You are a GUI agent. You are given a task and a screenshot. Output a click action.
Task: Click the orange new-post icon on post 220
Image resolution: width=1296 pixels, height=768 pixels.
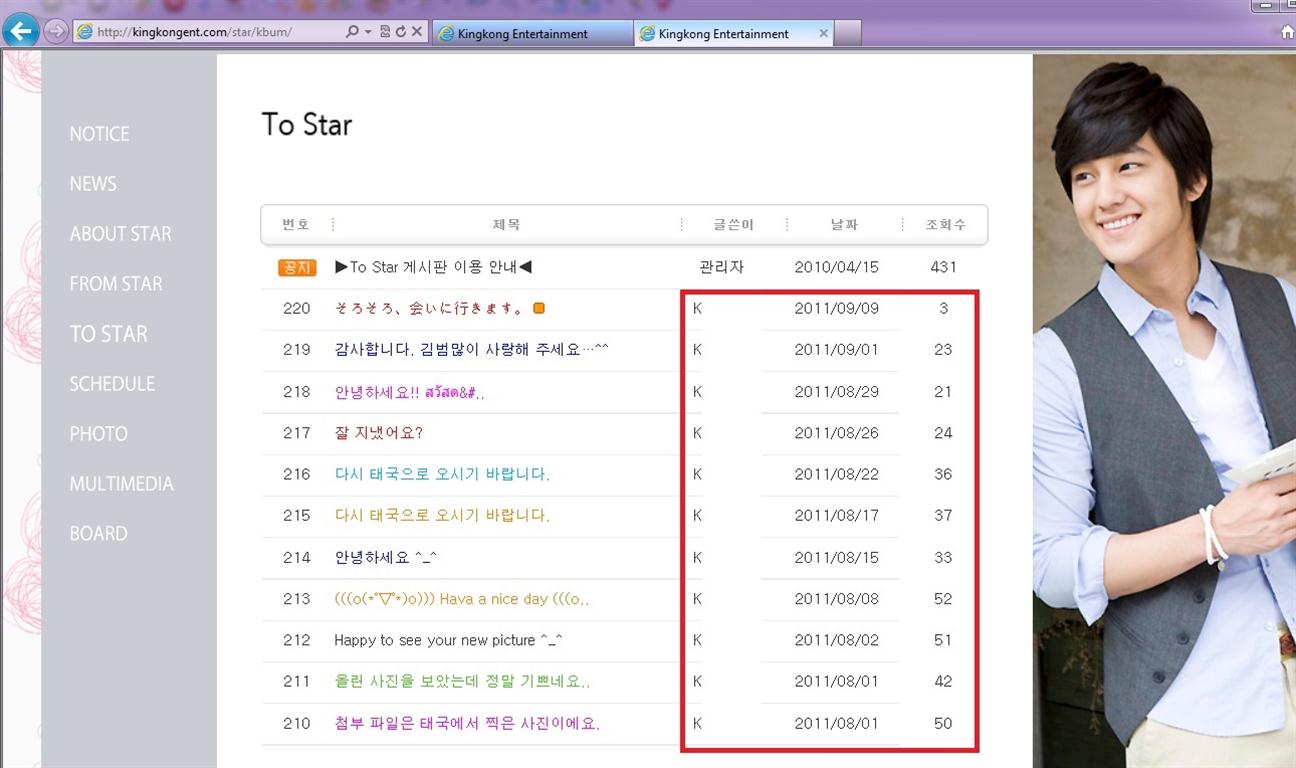[x=539, y=308]
